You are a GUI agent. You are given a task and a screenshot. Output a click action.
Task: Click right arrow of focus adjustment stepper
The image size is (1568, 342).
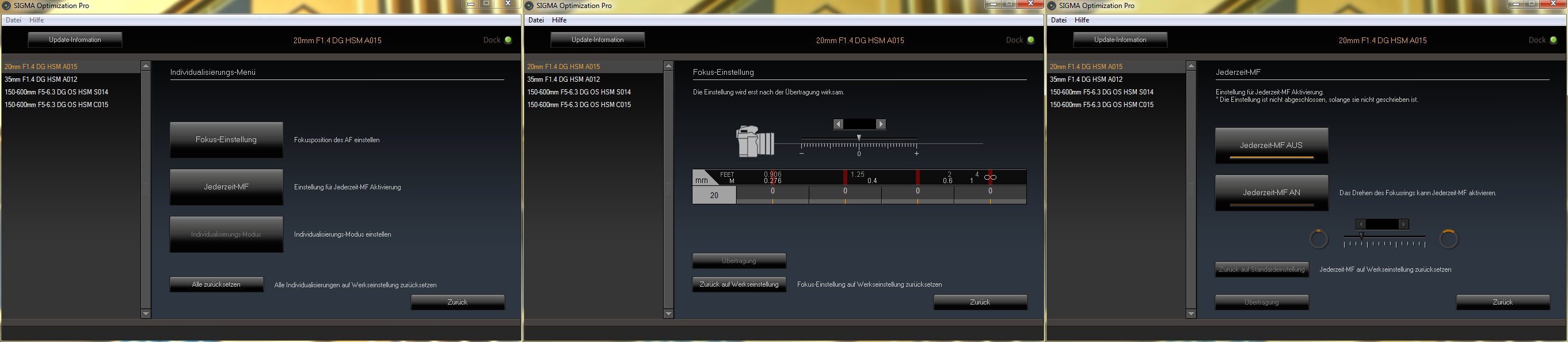(881, 124)
